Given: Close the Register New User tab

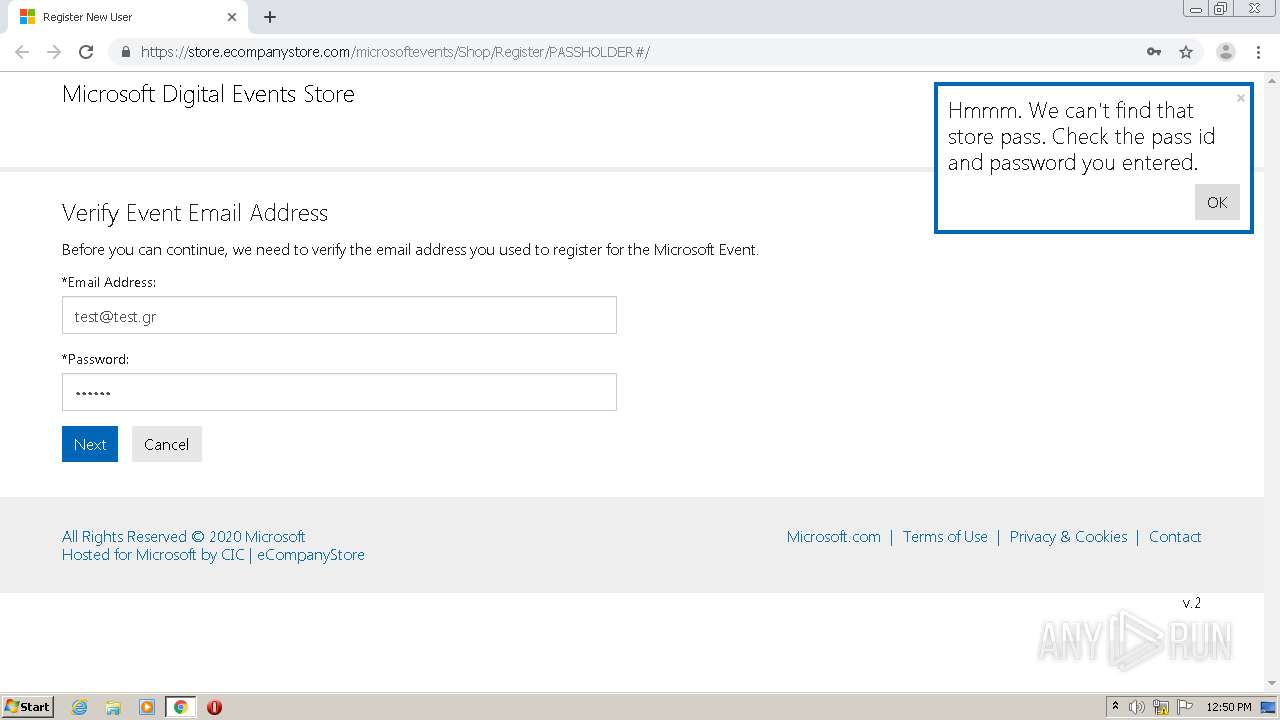Looking at the screenshot, I should 232,17.
